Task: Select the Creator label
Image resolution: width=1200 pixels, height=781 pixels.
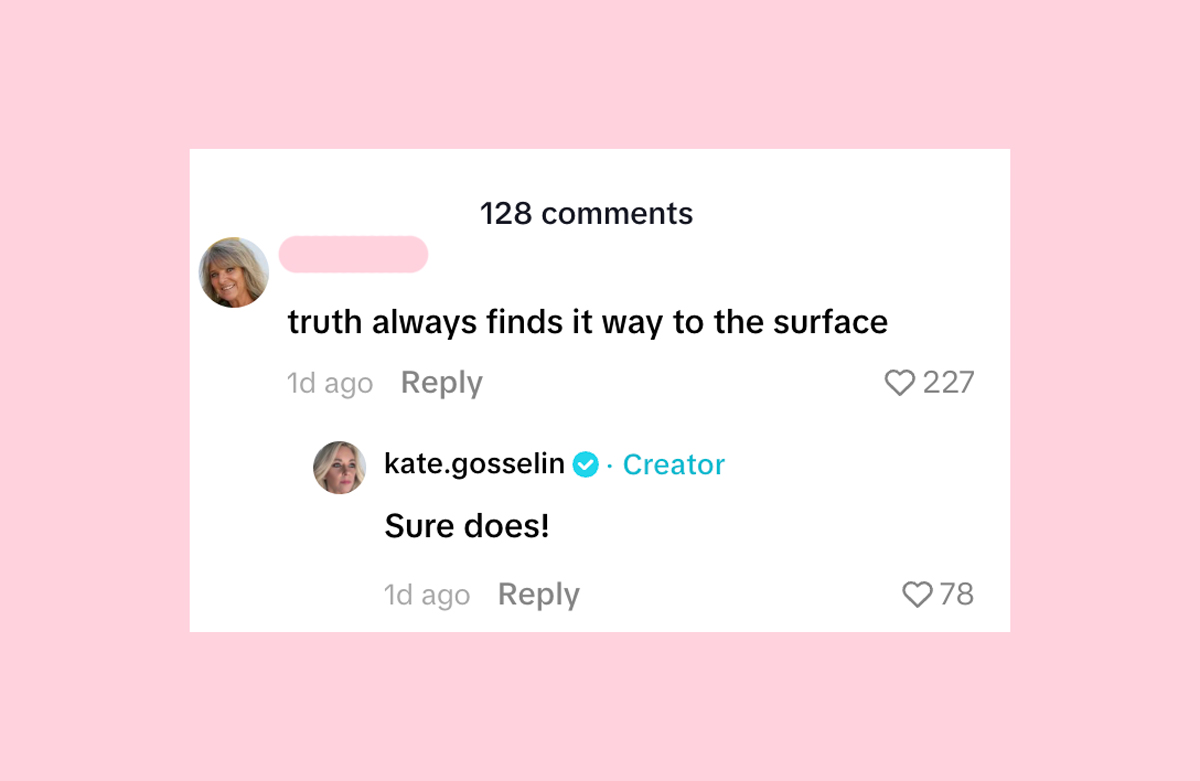Action: (x=674, y=464)
